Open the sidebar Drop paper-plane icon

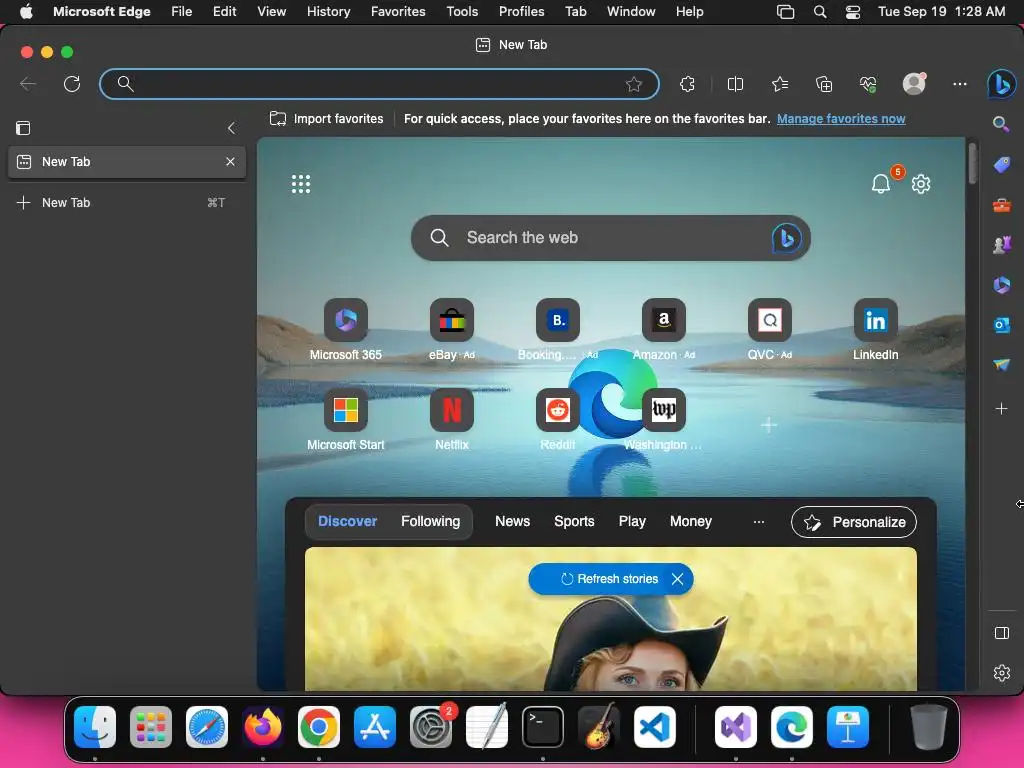(x=1001, y=364)
